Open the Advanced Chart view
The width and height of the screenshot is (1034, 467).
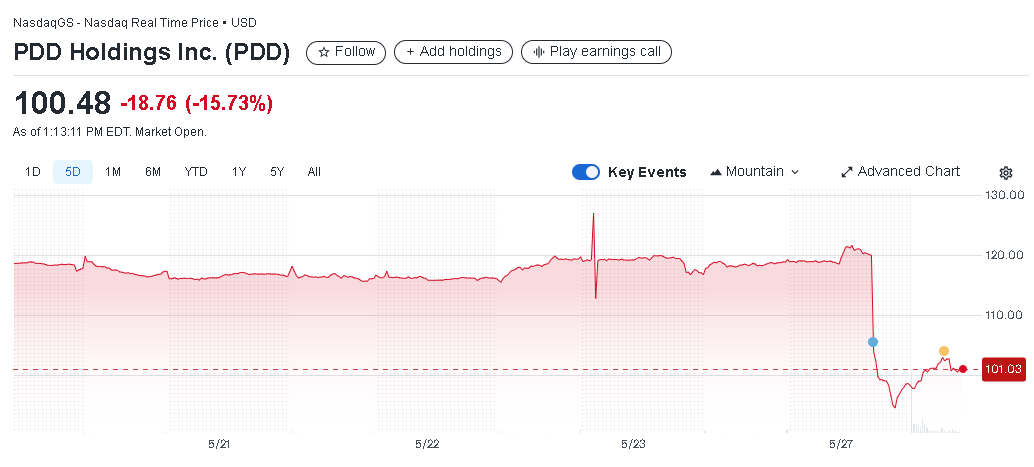pos(900,171)
